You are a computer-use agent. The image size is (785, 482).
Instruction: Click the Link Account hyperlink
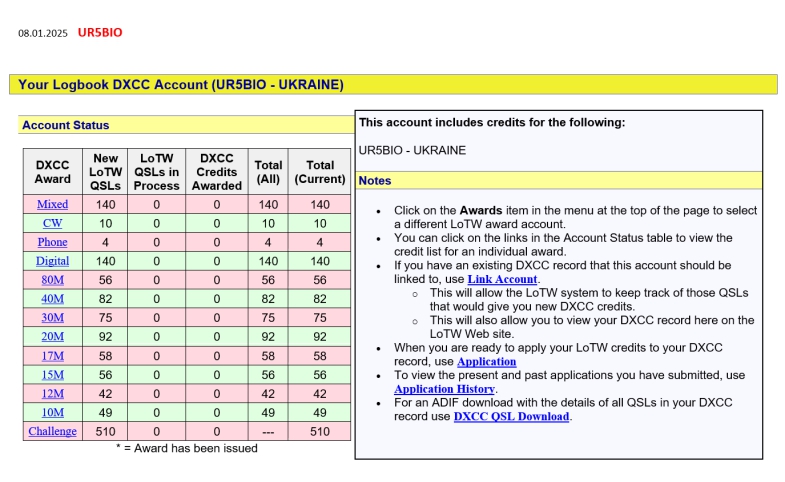point(502,279)
